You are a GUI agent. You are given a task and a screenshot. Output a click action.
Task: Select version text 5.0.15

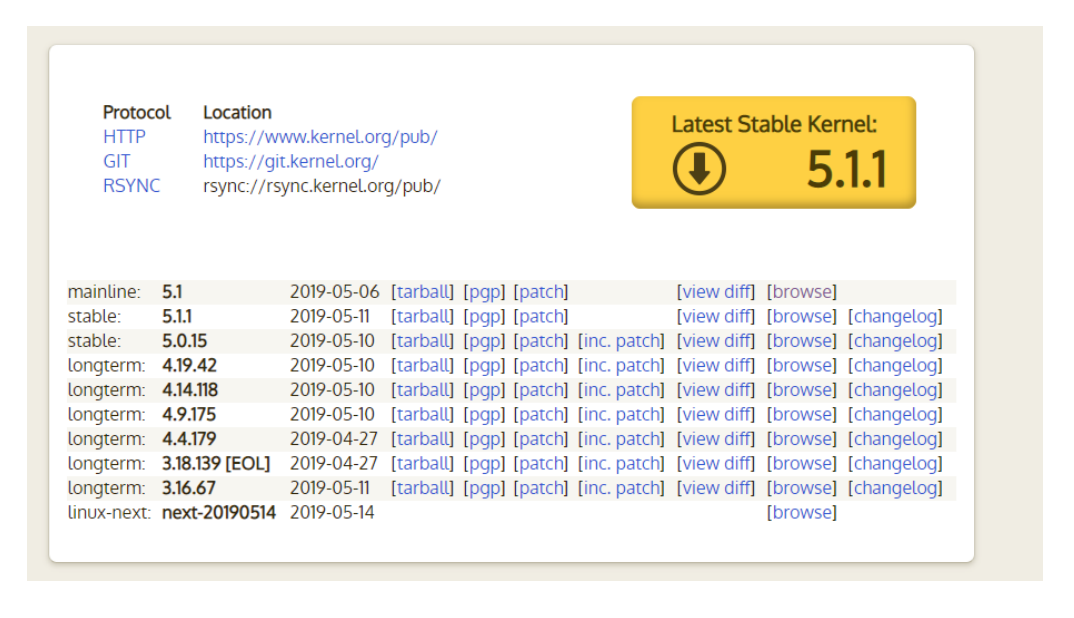[184, 341]
